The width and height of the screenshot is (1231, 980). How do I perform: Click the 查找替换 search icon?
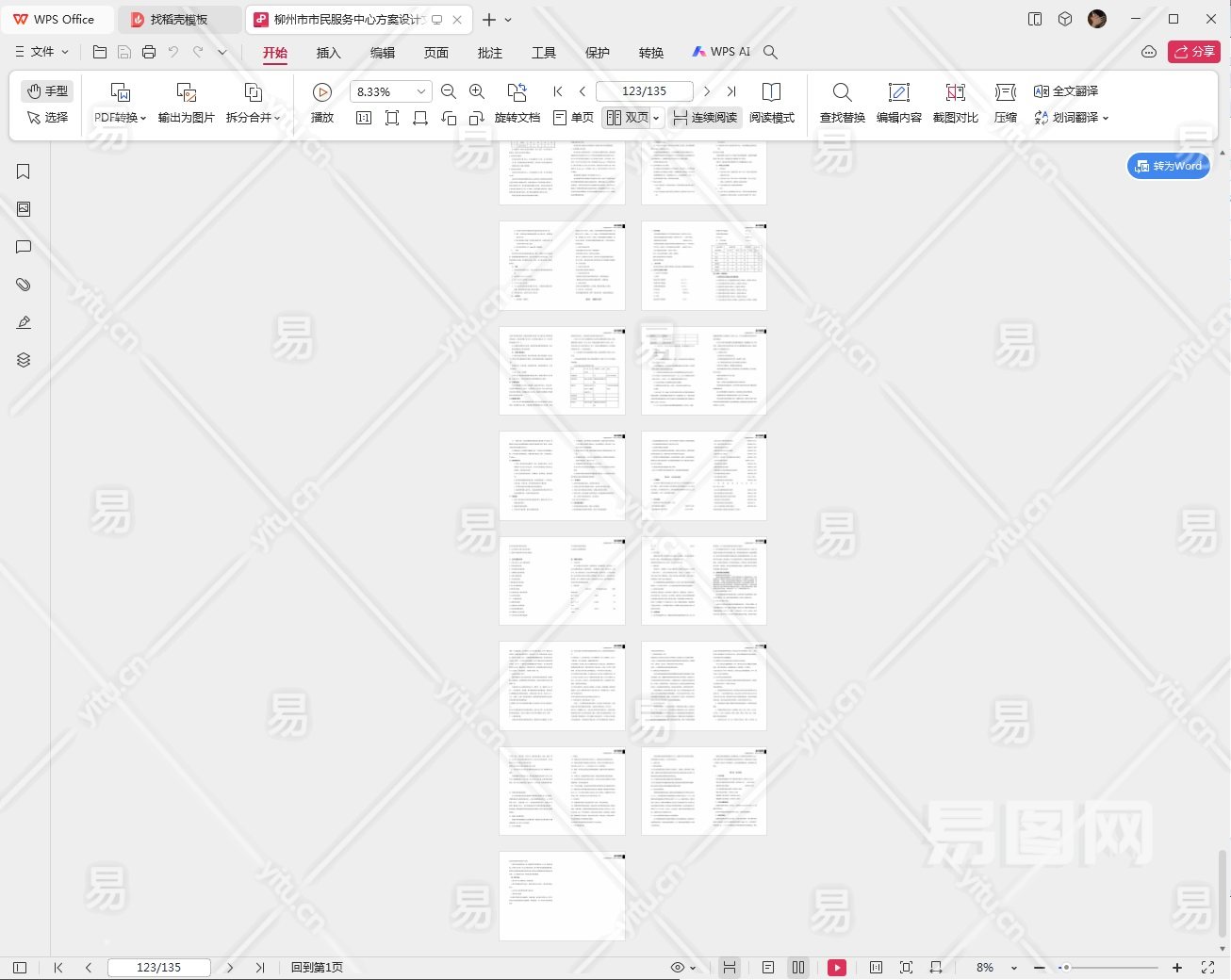(842, 92)
